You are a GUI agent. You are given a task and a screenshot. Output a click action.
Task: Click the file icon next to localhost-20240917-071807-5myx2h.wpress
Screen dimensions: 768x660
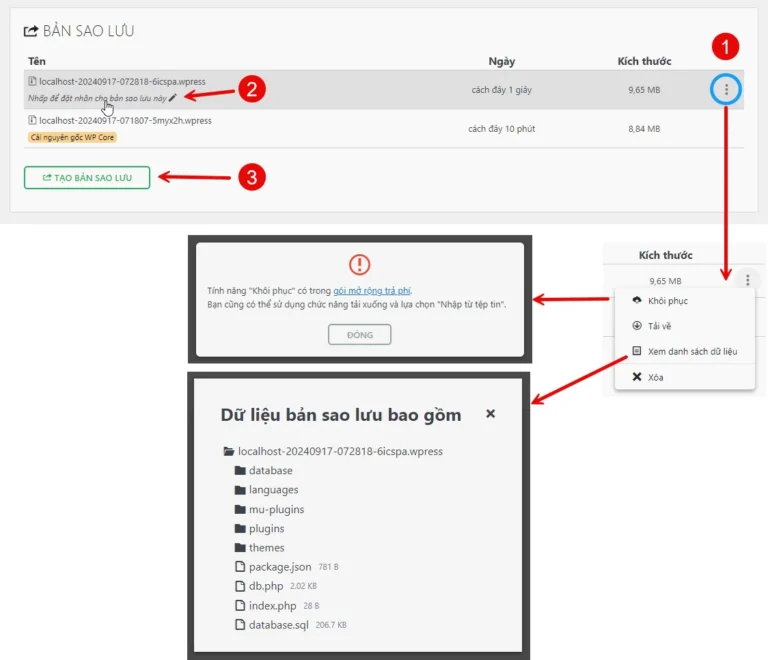32,120
